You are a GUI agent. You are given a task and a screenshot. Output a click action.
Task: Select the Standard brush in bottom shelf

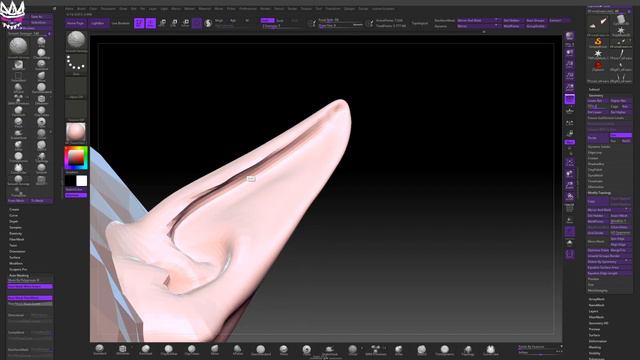tap(100, 350)
